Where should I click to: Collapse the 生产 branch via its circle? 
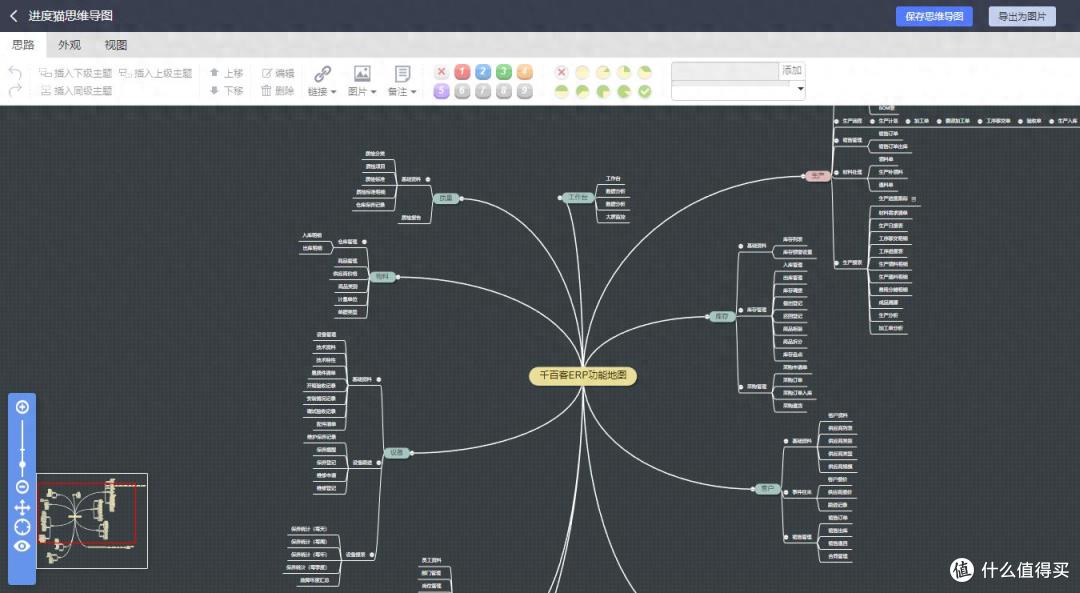(x=804, y=176)
